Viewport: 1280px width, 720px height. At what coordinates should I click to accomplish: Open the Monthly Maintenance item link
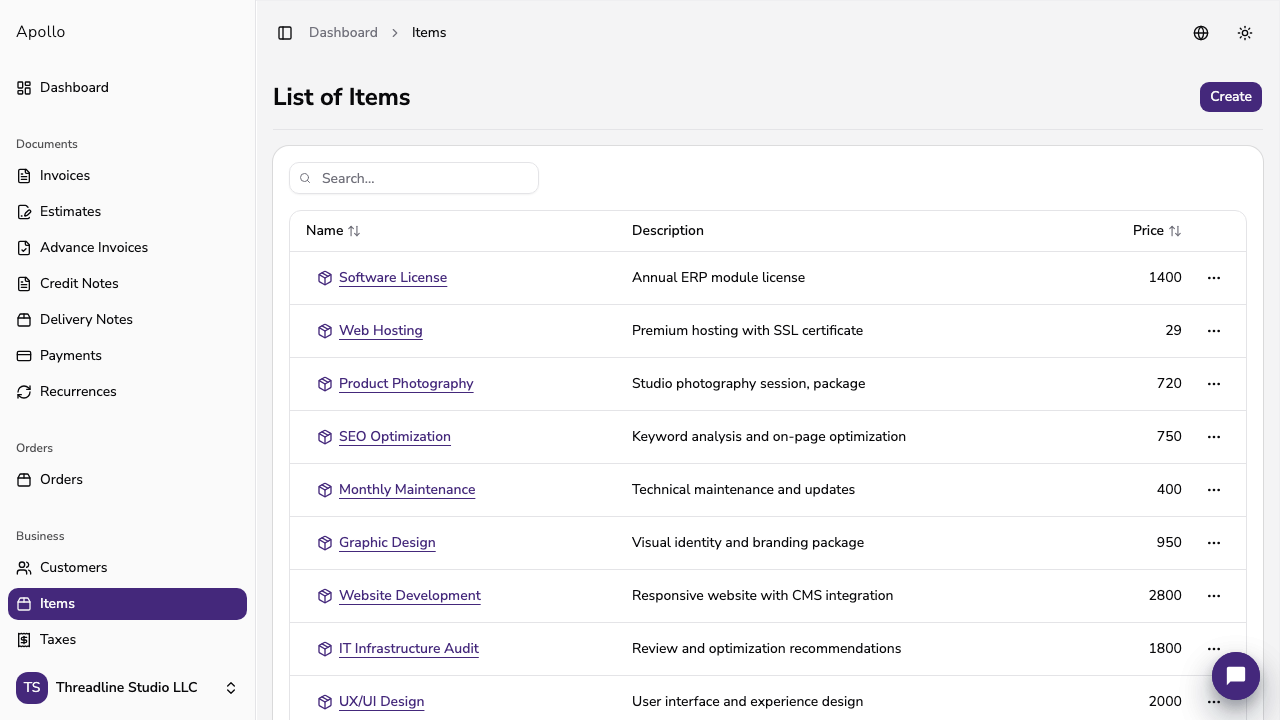pos(407,490)
